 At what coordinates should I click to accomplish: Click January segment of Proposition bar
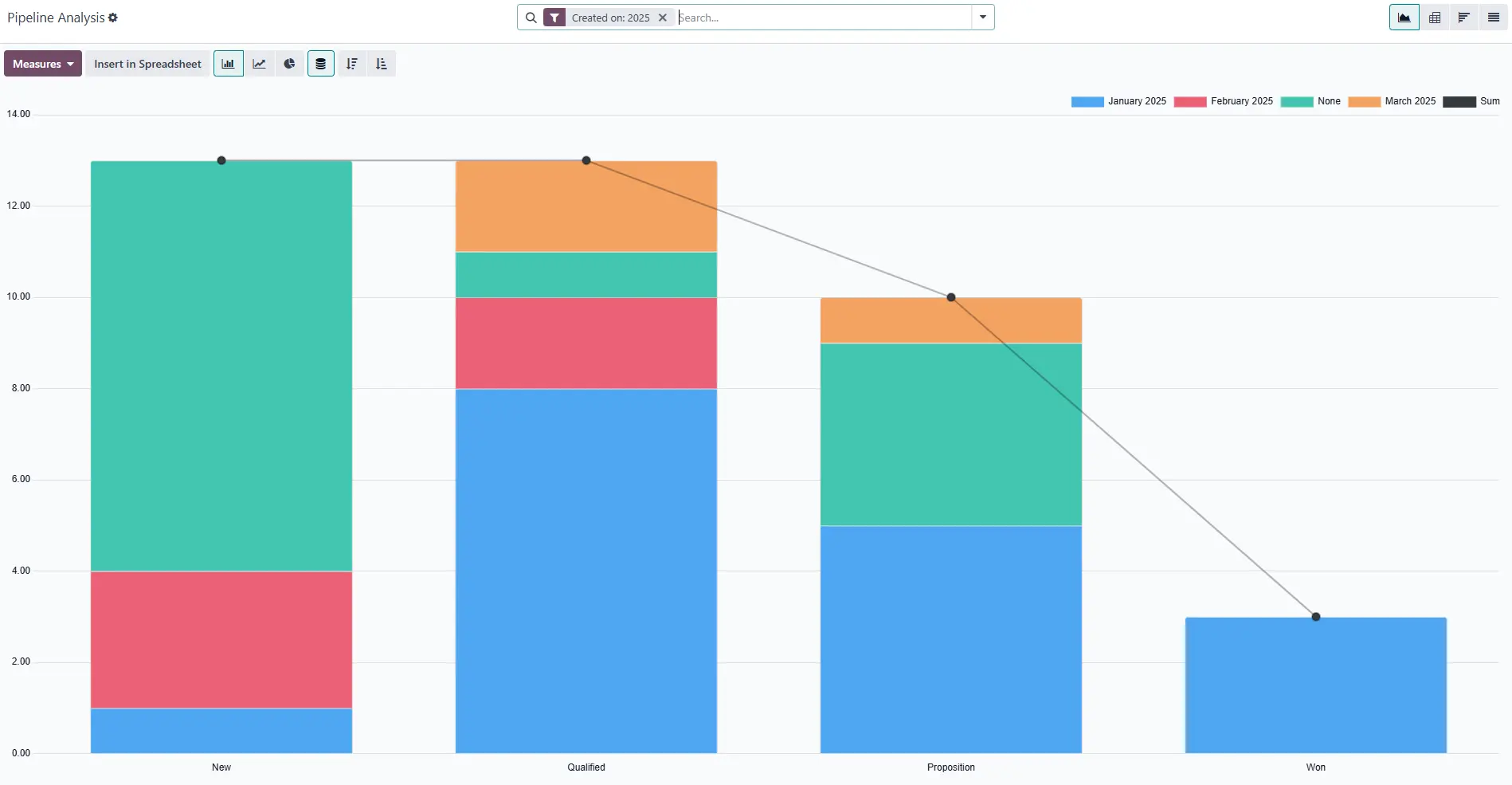coord(951,639)
